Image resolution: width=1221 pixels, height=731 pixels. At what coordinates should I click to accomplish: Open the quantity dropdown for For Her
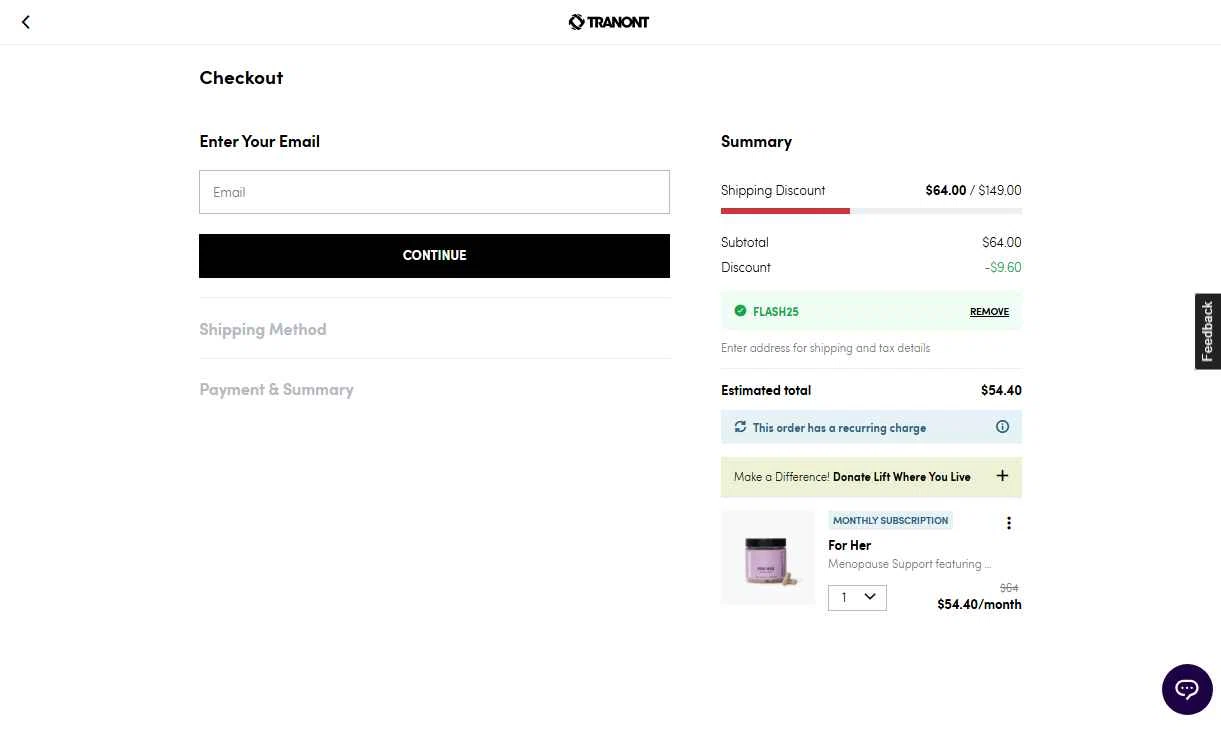pyautogui.click(x=857, y=597)
